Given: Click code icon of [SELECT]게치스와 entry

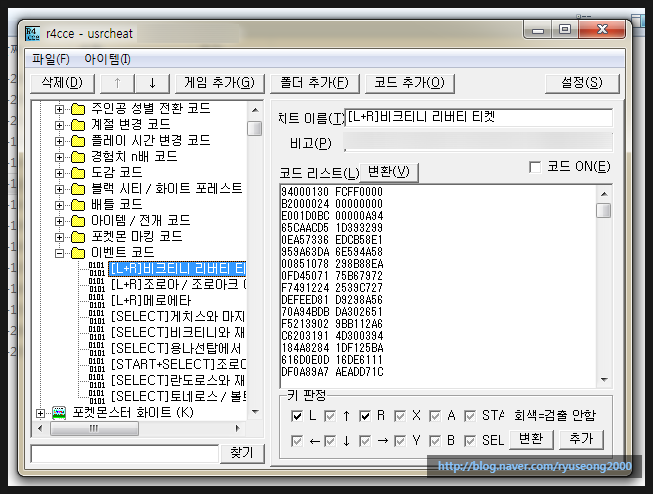Looking at the screenshot, I should pos(97,317).
